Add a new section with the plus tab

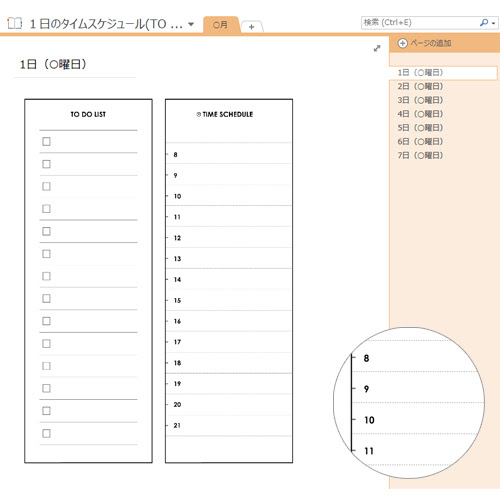click(x=252, y=27)
